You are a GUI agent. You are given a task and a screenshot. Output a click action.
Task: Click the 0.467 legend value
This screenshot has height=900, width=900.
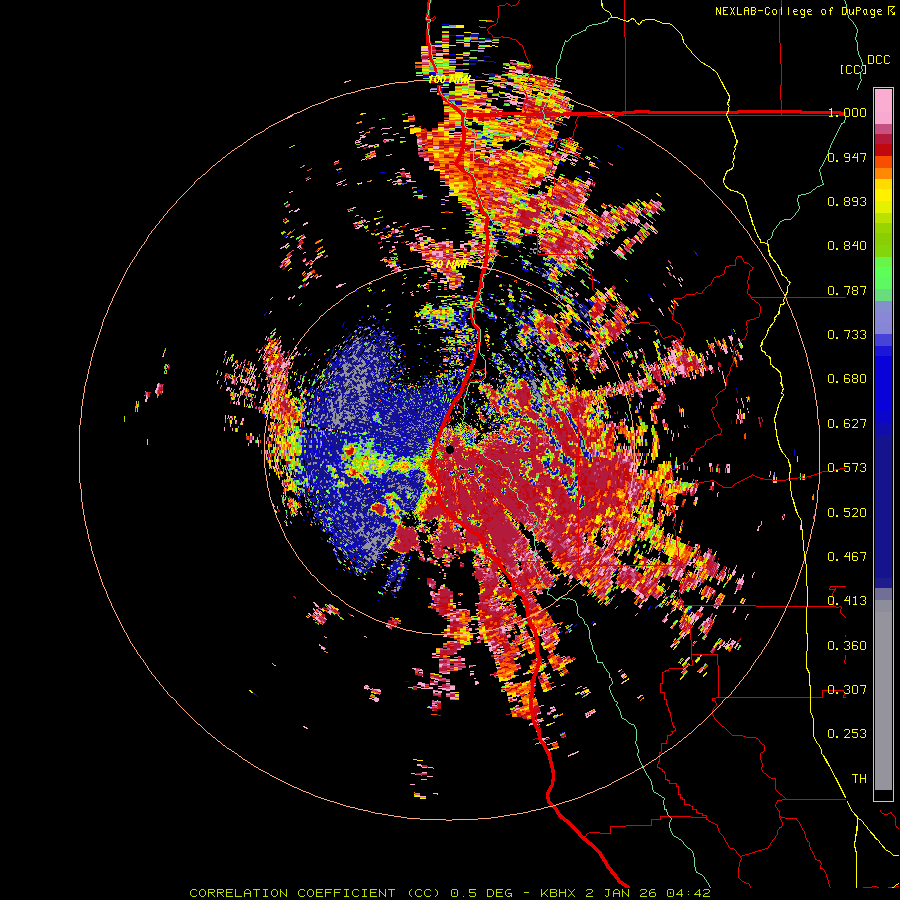click(x=847, y=557)
